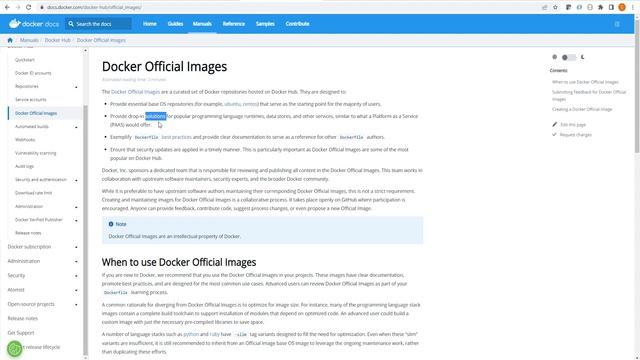Viewport: 640px width, 360px height.
Task: Open the Samples nav item
Action: click(265, 24)
